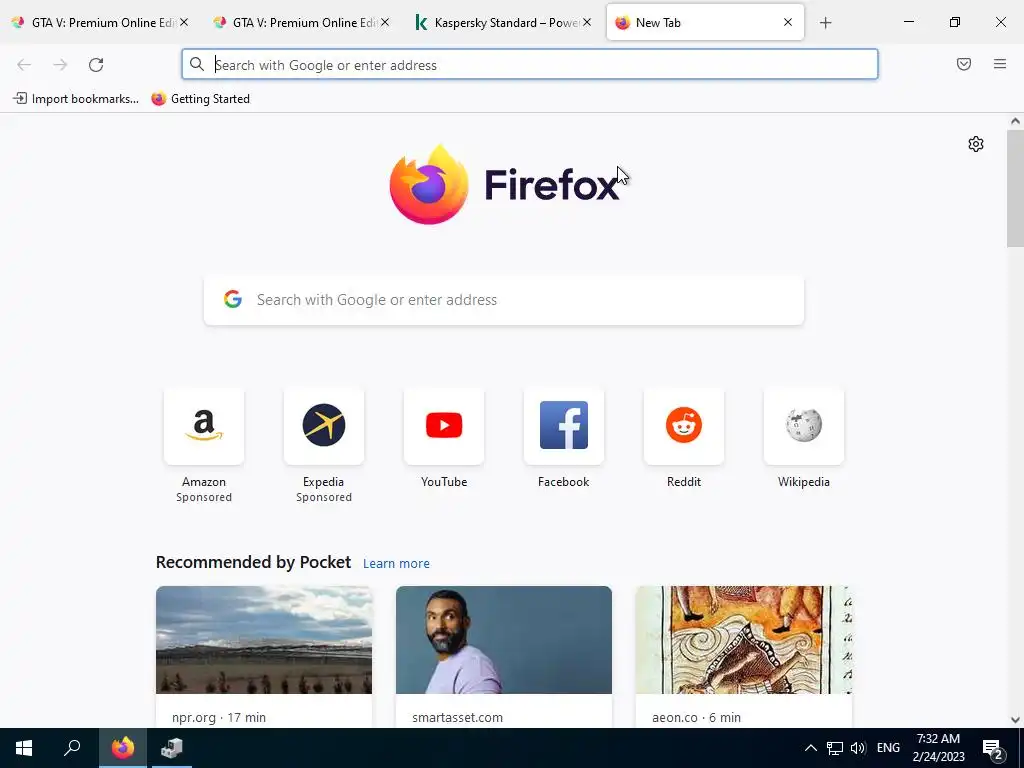
Task: Click the Firefox taskbar icon
Action: point(123,748)
